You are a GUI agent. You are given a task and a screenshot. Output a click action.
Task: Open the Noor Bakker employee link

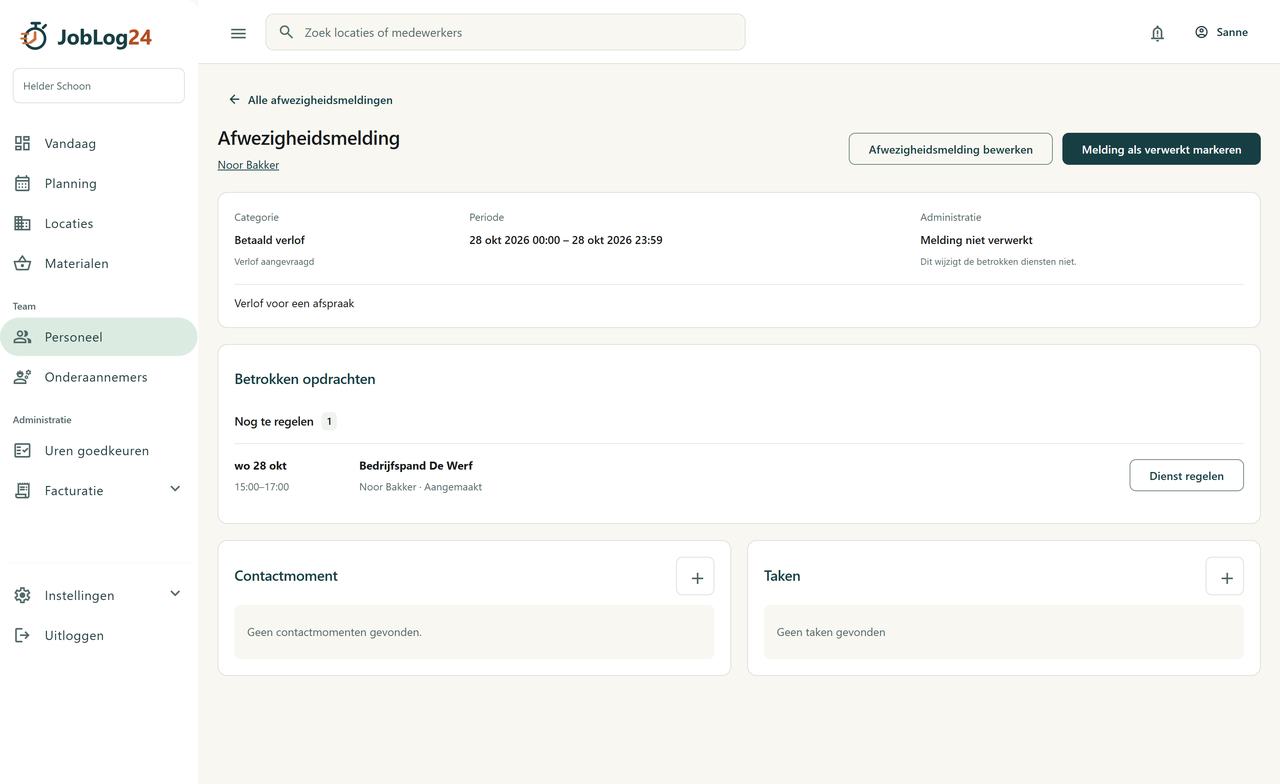pos(248,165)
